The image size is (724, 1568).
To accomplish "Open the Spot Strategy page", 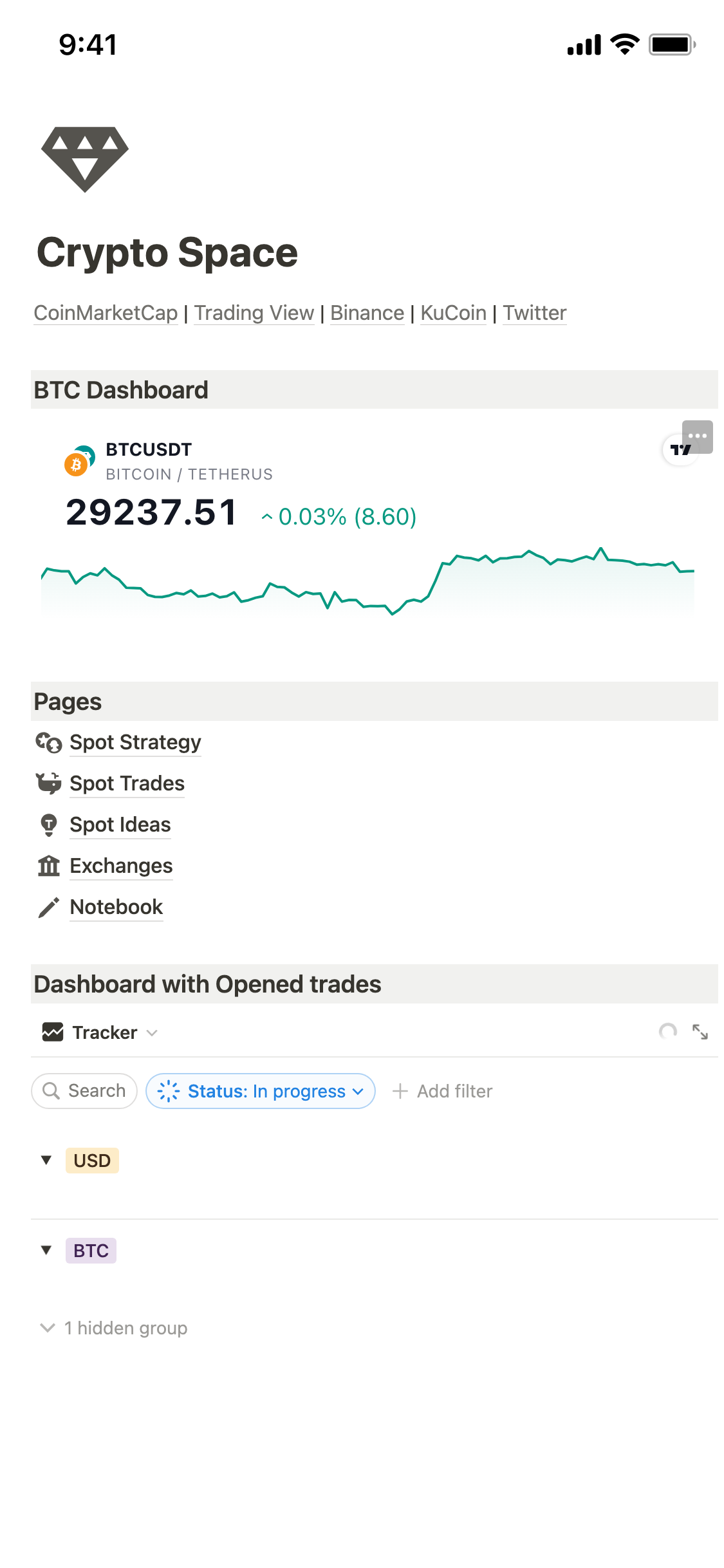I will pyautogui.click(x=135, y=742).
